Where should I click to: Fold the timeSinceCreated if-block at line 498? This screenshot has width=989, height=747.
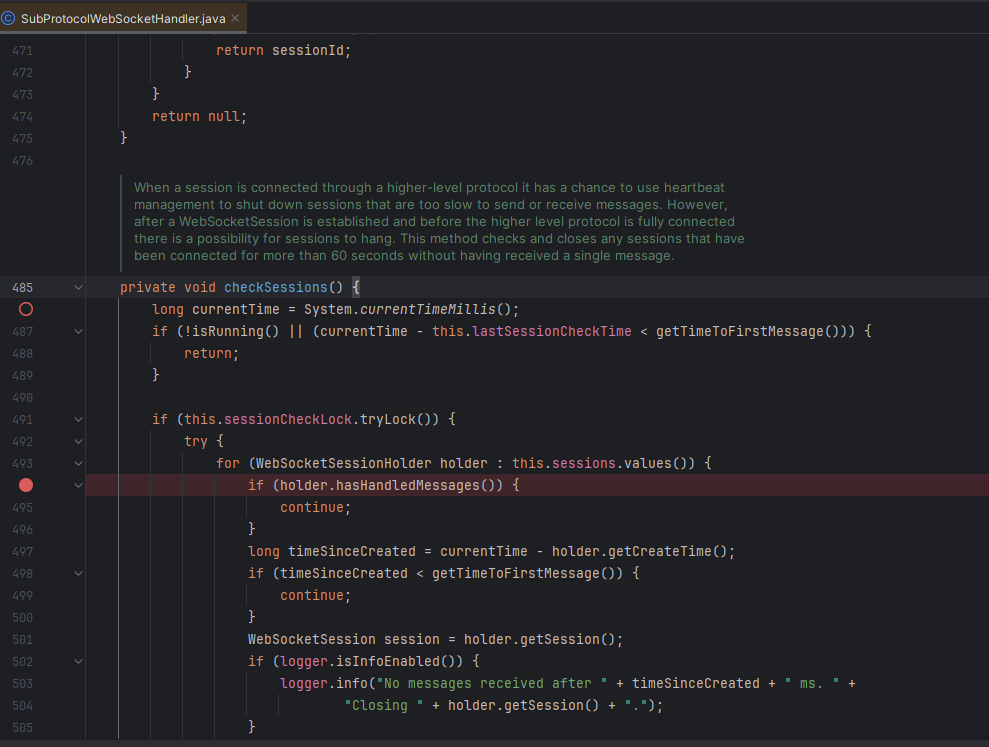pos(78,573)
